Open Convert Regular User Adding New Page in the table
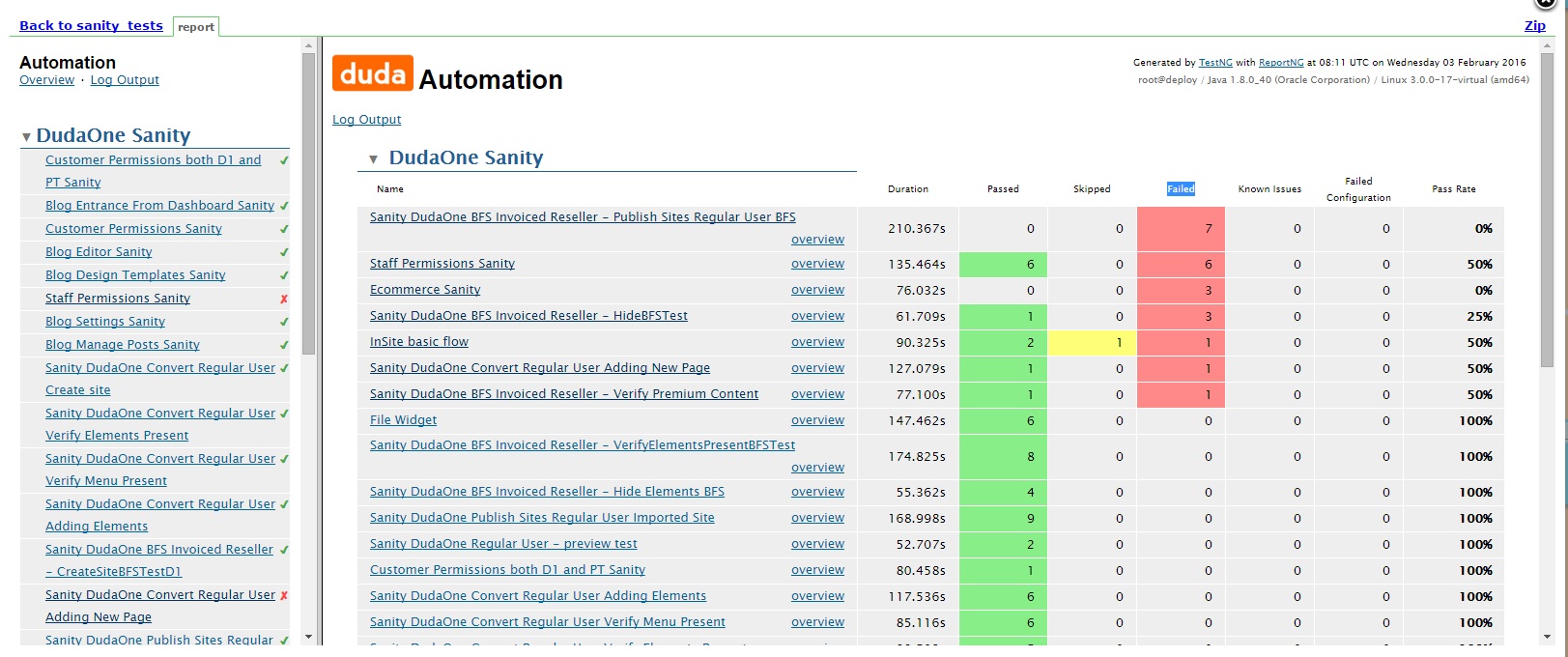 pos(540,368)
